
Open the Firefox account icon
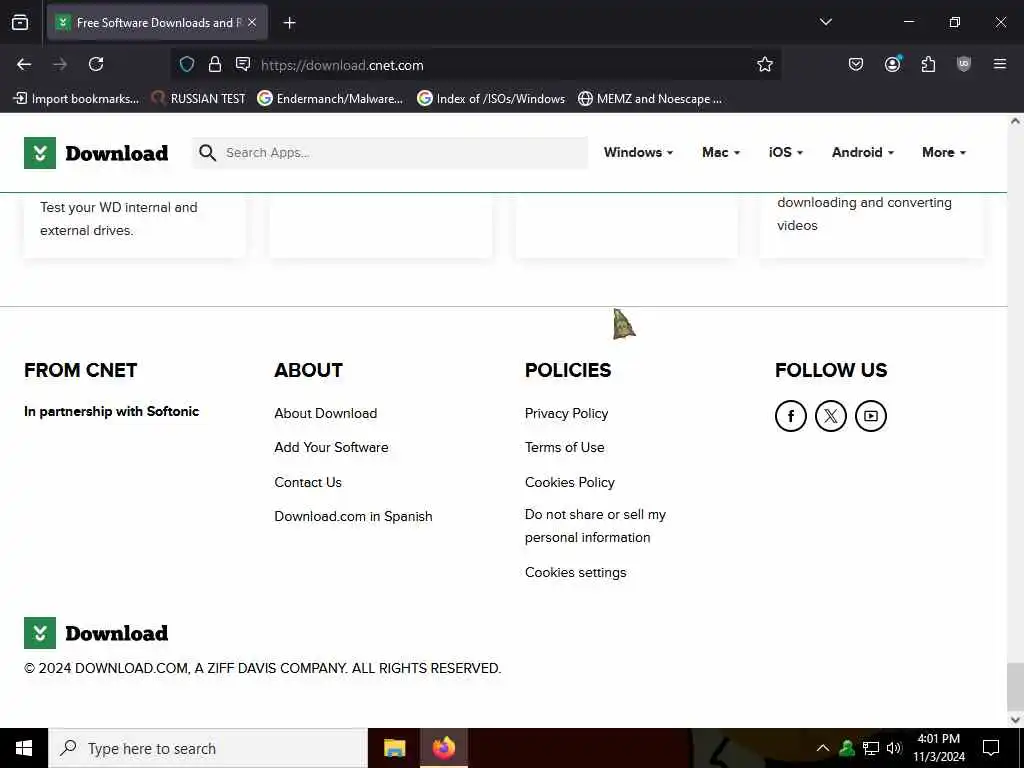pos(893,64)
